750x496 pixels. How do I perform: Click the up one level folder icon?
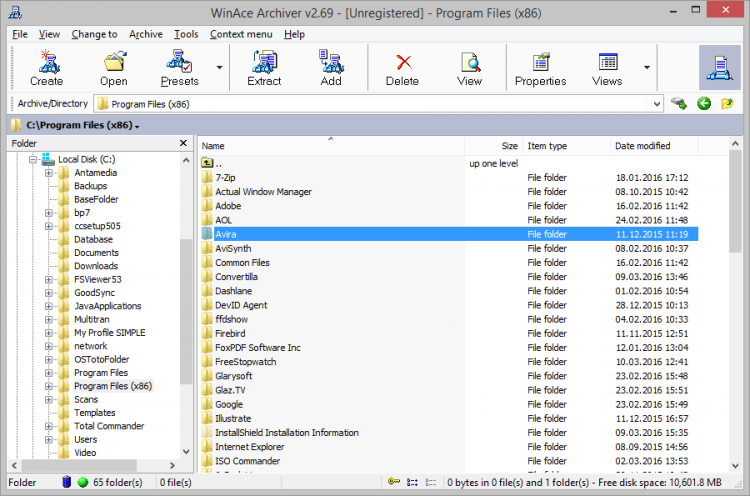tap(207, 163)
